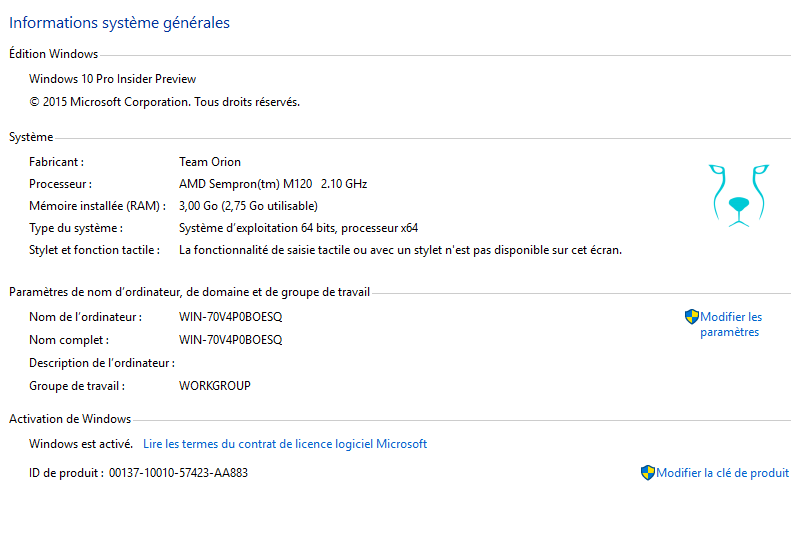Click the shield icon beside Modifier la clé de produit

click(x=648, y=473)
